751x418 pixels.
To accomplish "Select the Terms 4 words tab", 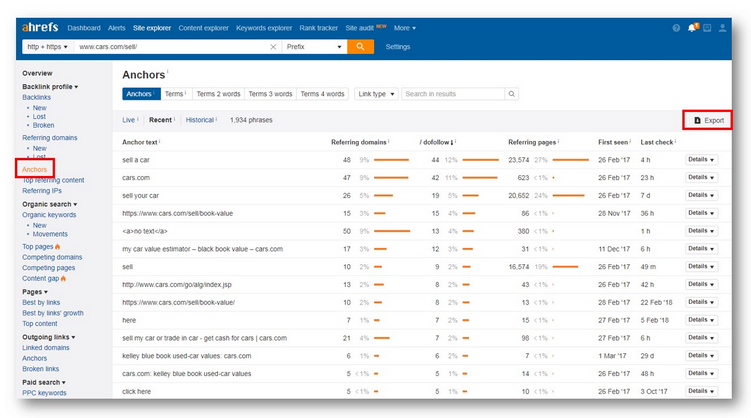I will pos(322,94).
